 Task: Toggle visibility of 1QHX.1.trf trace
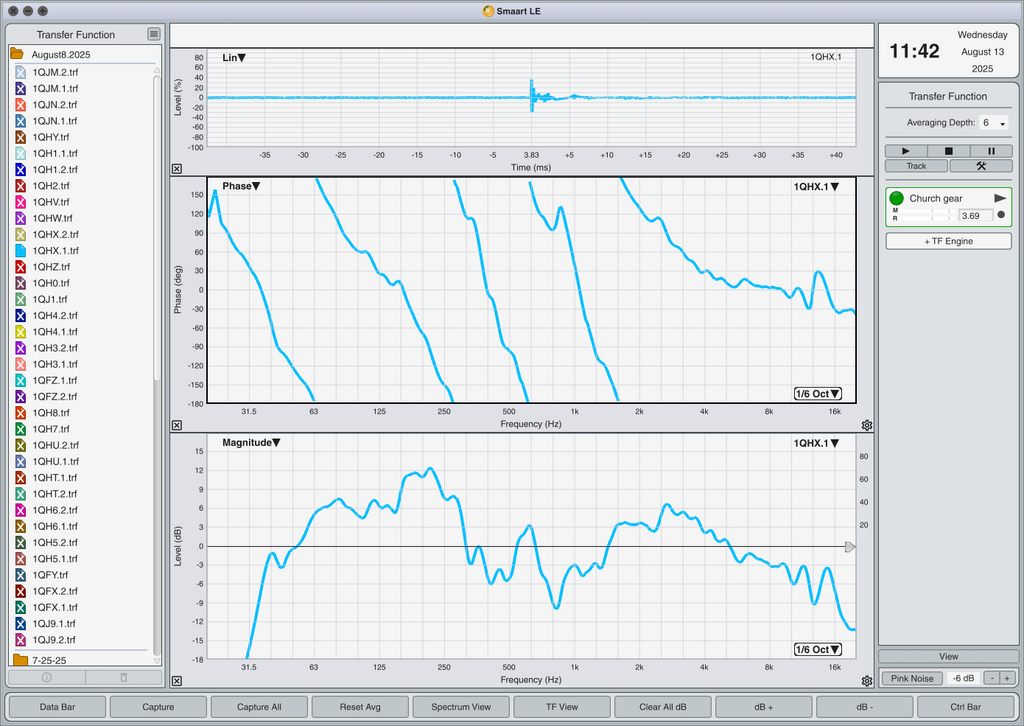tap(20, 251)
